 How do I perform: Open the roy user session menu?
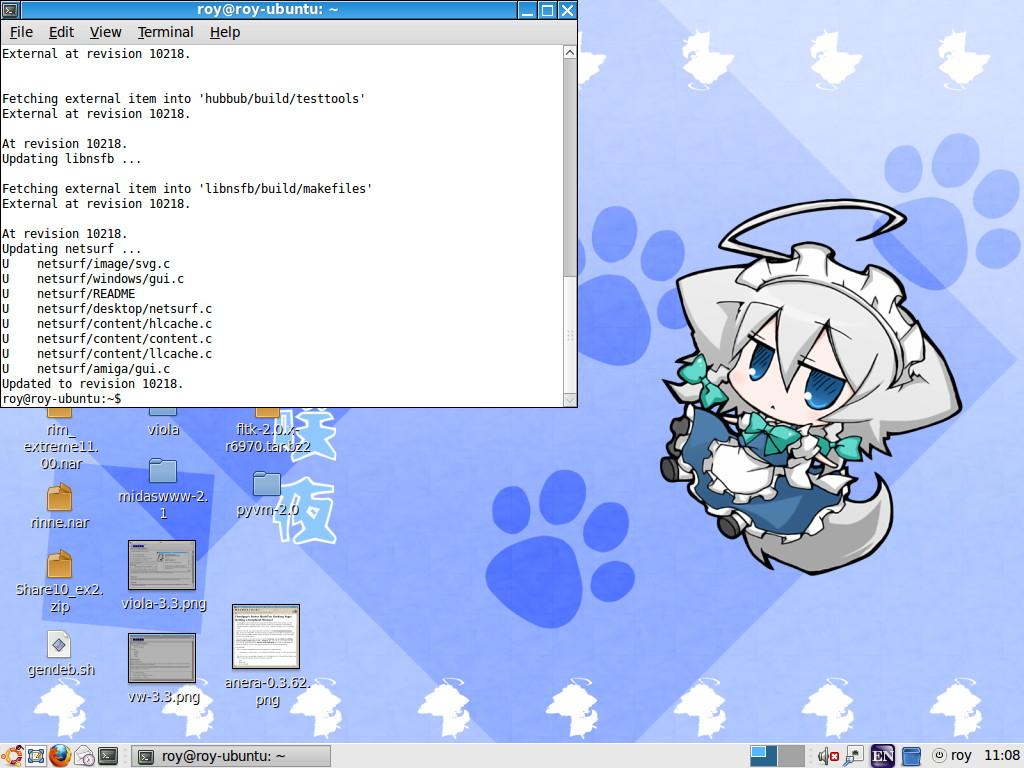click(x=953, y=756)
